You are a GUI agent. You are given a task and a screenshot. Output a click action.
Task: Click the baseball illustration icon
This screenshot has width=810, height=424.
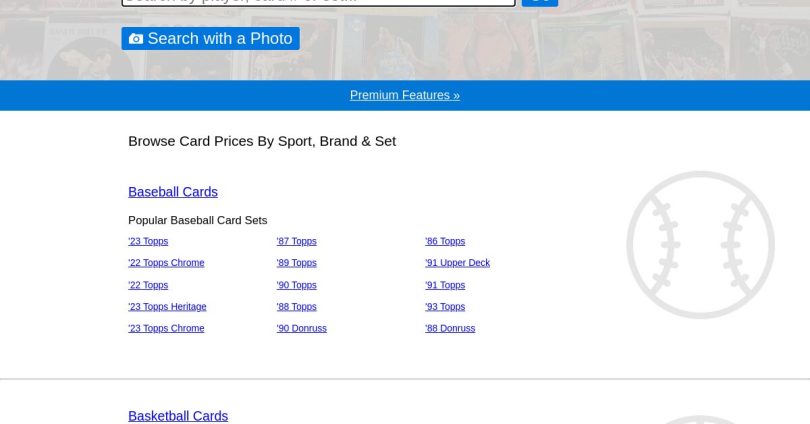(x=700, y=245)
